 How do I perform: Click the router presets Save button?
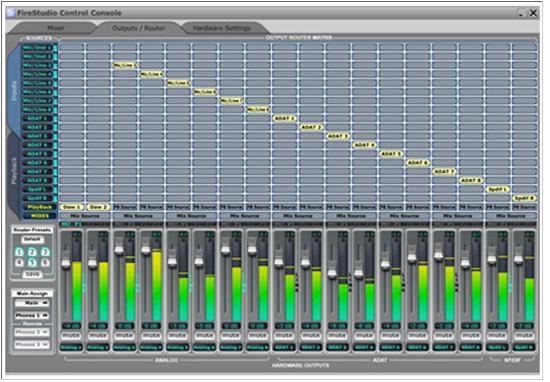(x=32, y=274)
